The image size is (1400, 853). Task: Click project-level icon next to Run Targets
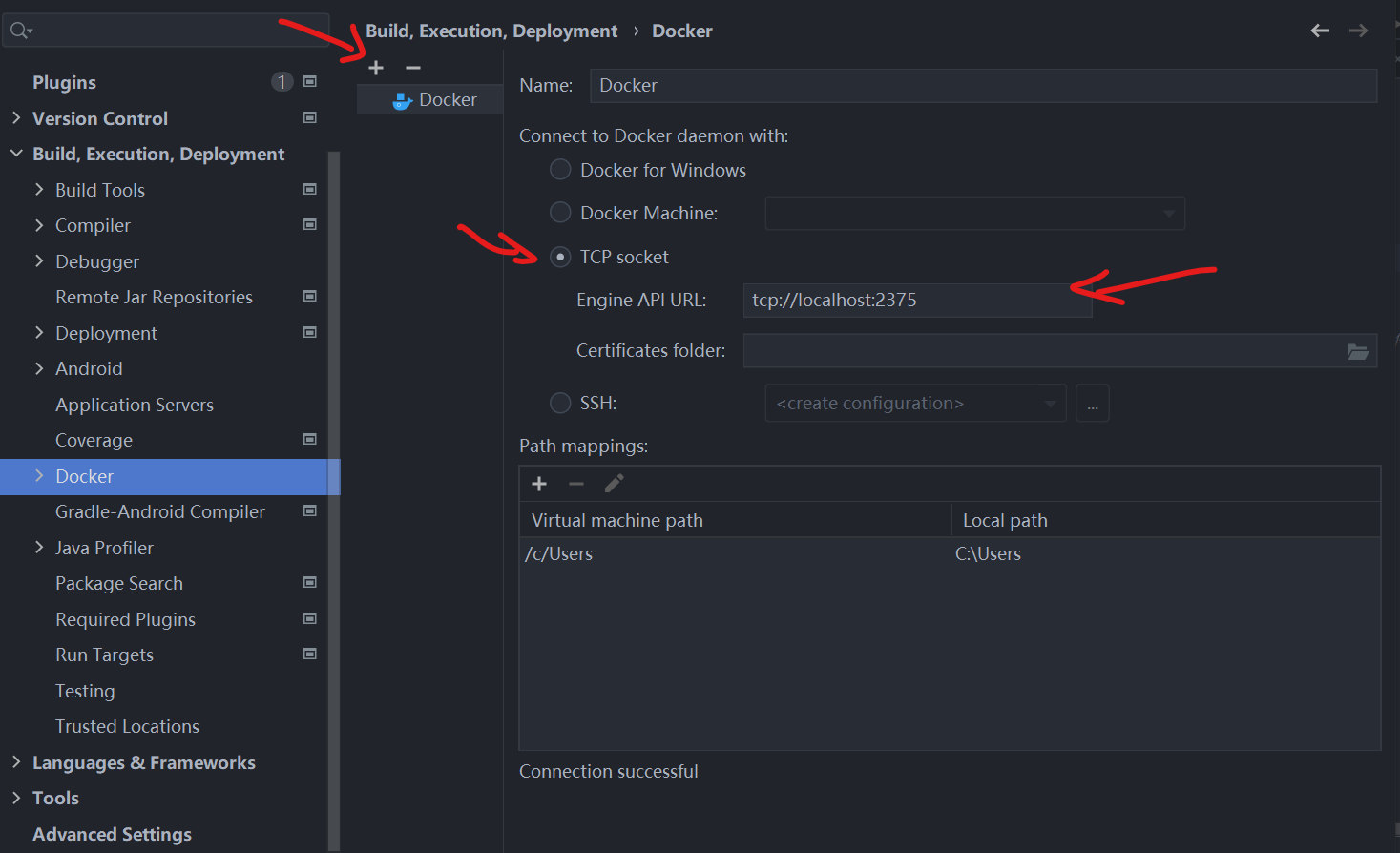click(310, 654)
